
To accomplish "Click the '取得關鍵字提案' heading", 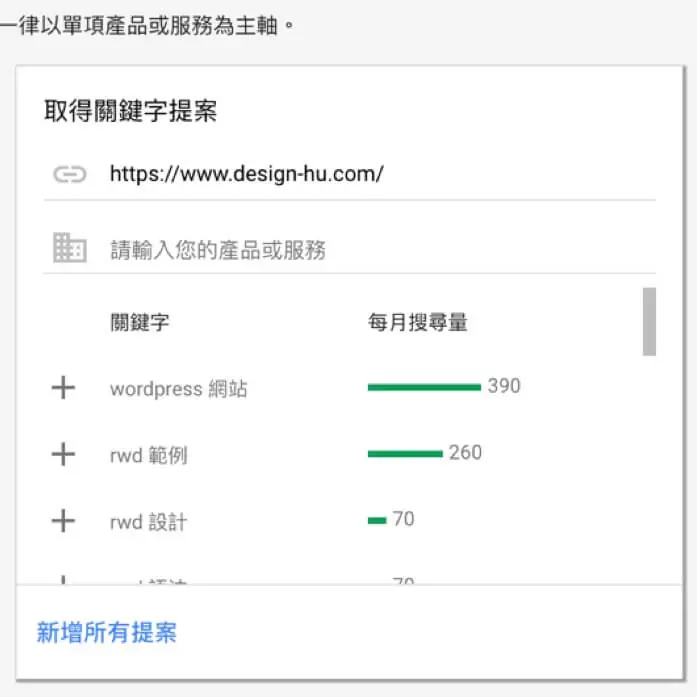I will (130, 110).
